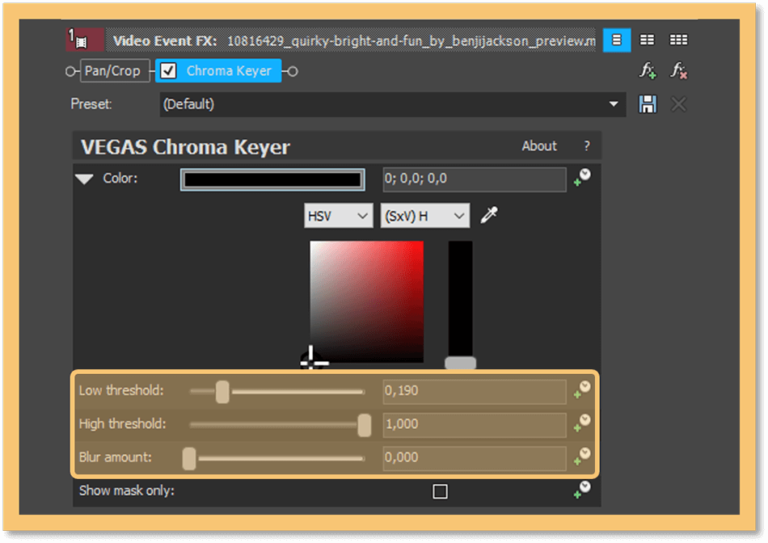
Task: Click the Low threshold value field 0,190
Action: (474, 391)
